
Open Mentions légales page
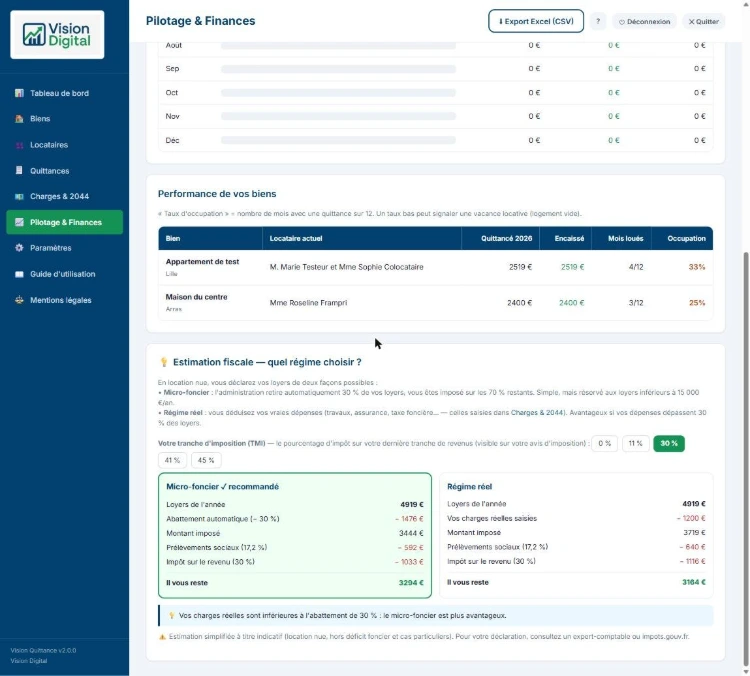pyautogui.click(x=65, y=300)
